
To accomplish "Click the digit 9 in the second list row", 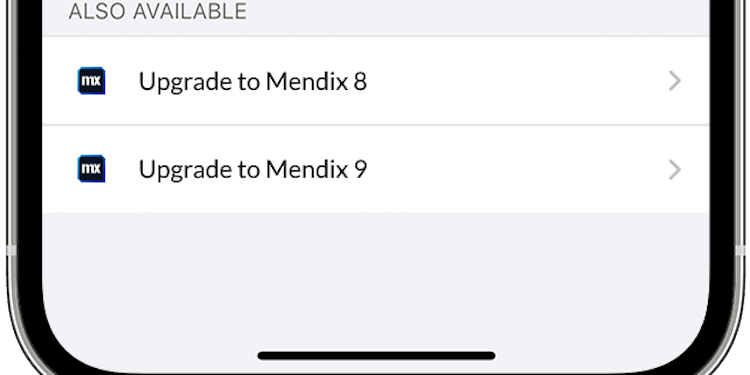I will coord(360,169).
